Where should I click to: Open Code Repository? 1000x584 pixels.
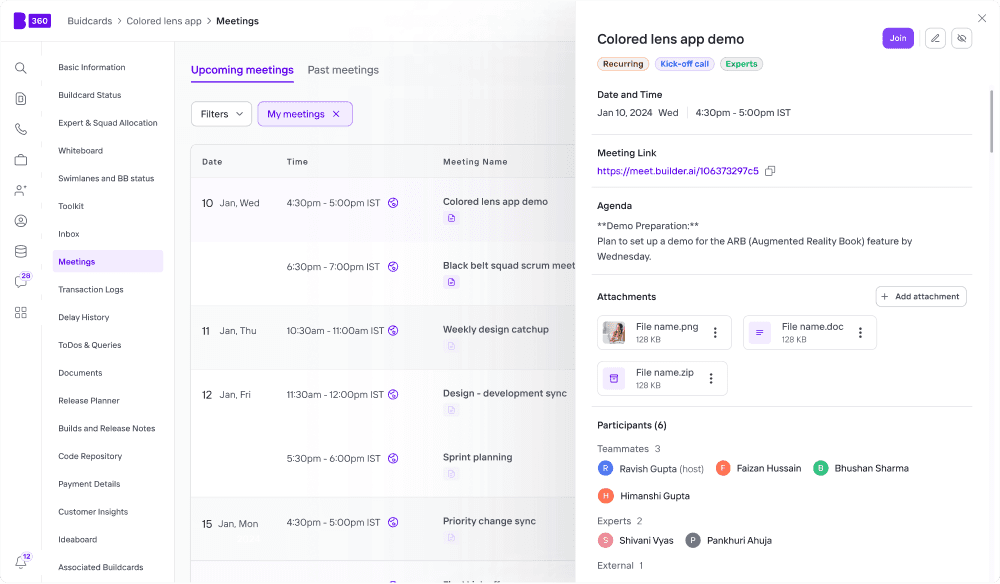pos(91,456)
